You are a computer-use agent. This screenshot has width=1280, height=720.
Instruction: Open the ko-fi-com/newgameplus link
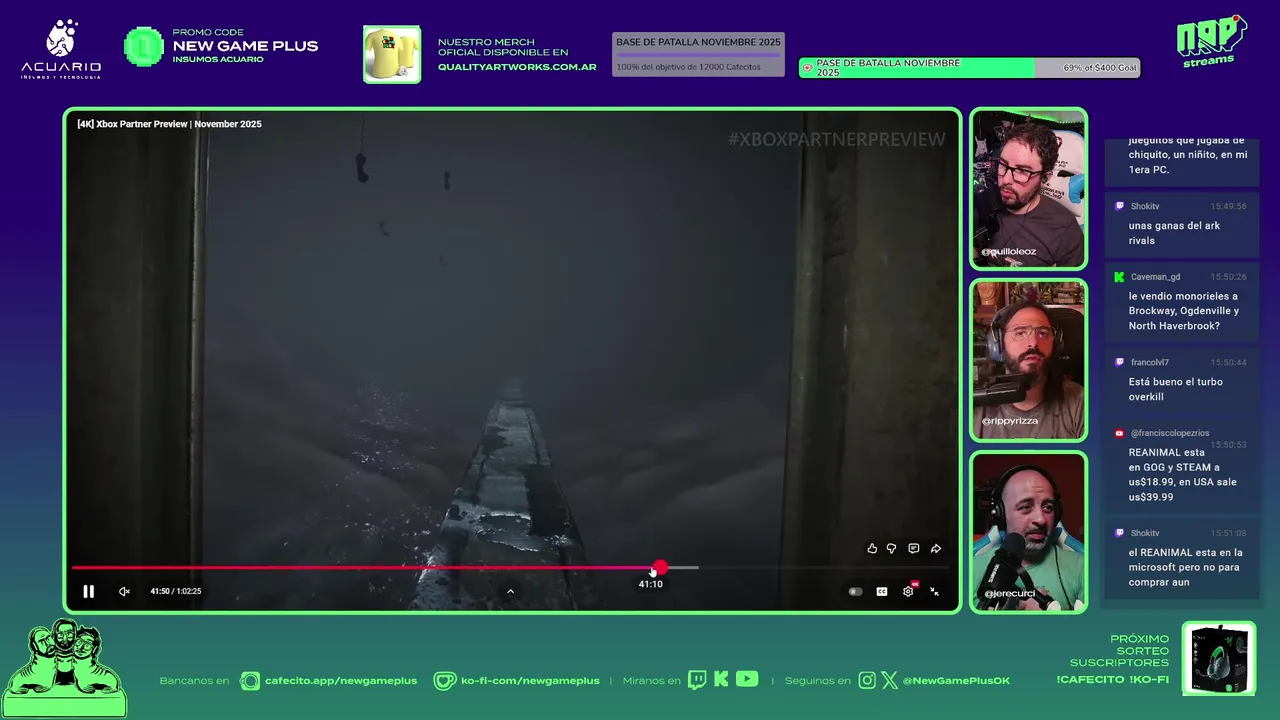pyautogui.click(x=530, y=680)
